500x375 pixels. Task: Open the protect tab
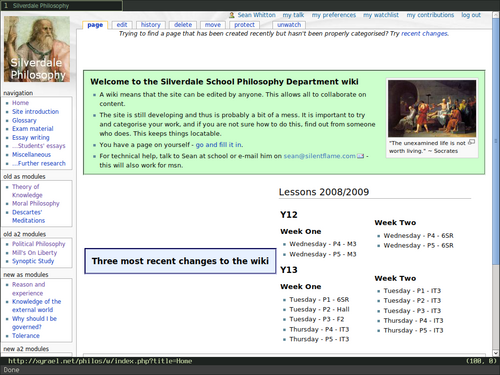(244, 25)
